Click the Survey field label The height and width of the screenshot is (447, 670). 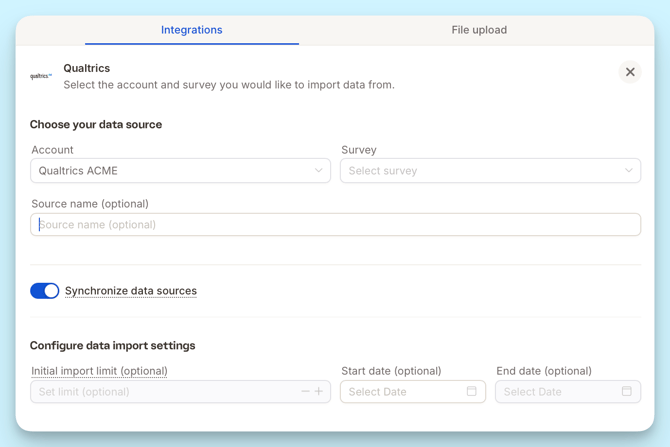(x=359, y=150)
